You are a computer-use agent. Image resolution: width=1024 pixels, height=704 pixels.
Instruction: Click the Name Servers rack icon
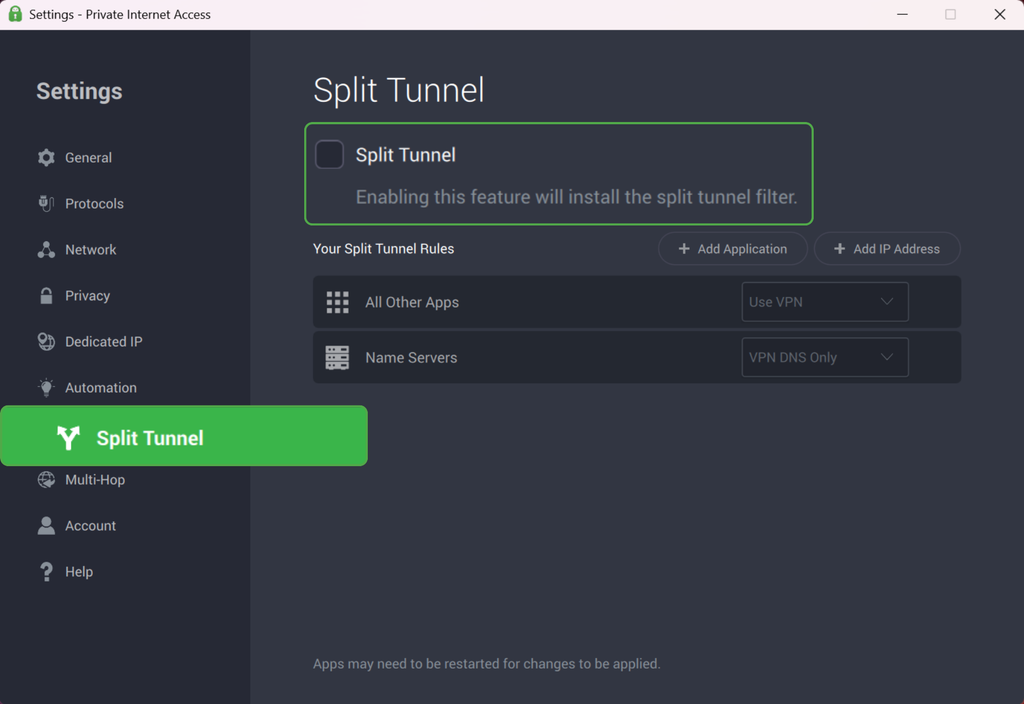coord(338,358)
